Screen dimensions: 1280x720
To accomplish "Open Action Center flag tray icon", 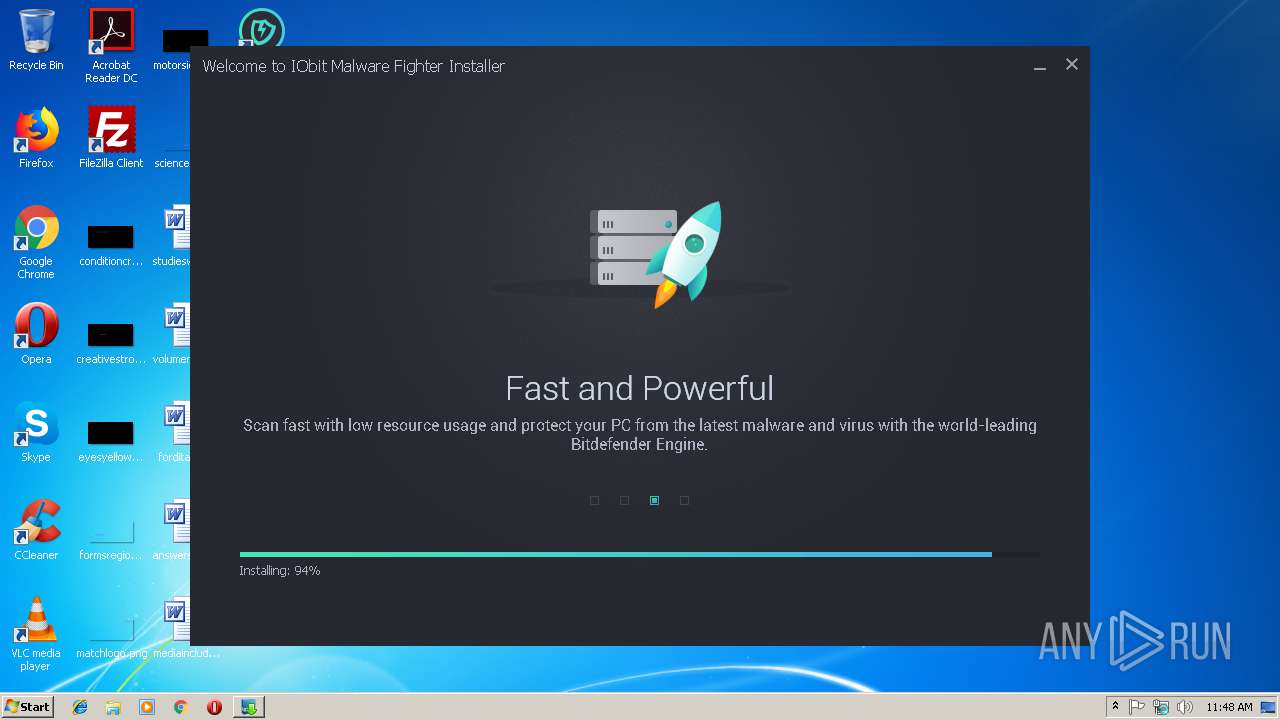I will click(1137, 707).
